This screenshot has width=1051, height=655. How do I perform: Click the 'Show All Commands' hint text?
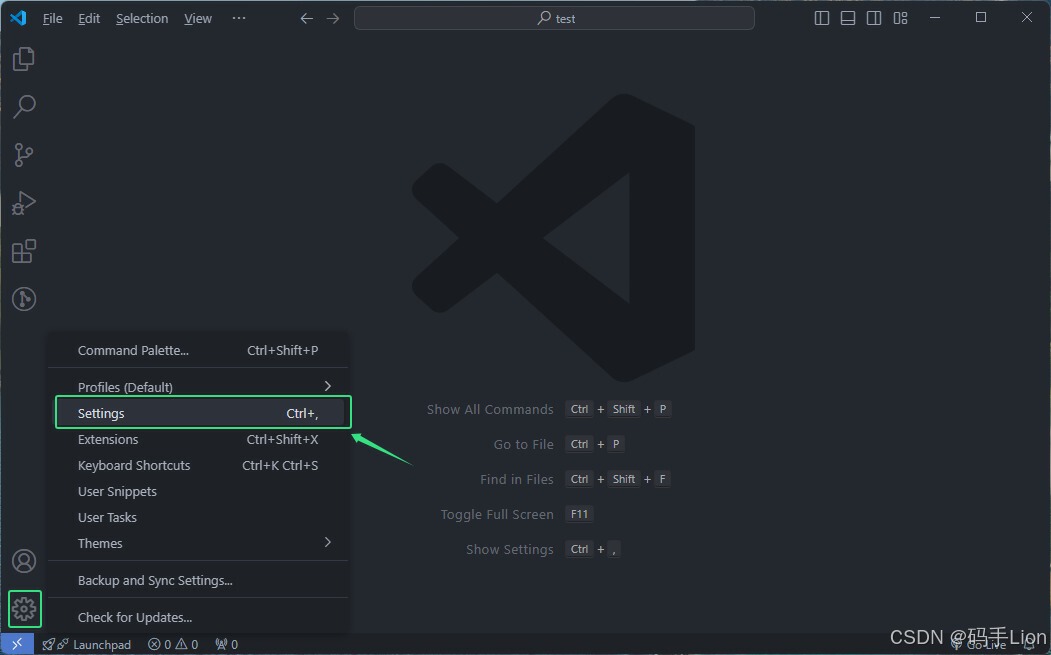click(490, 410)
